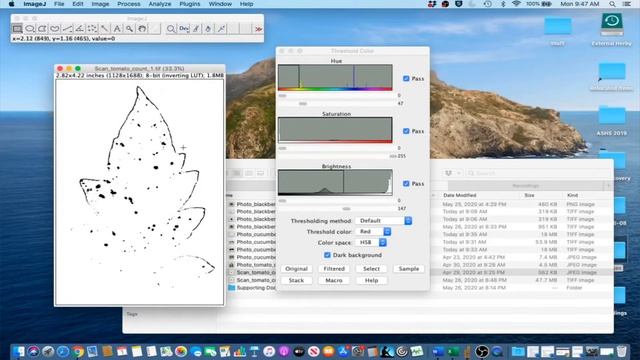Click the Help button in Threshold Color
640x360 pixels.
click(371, 280)
